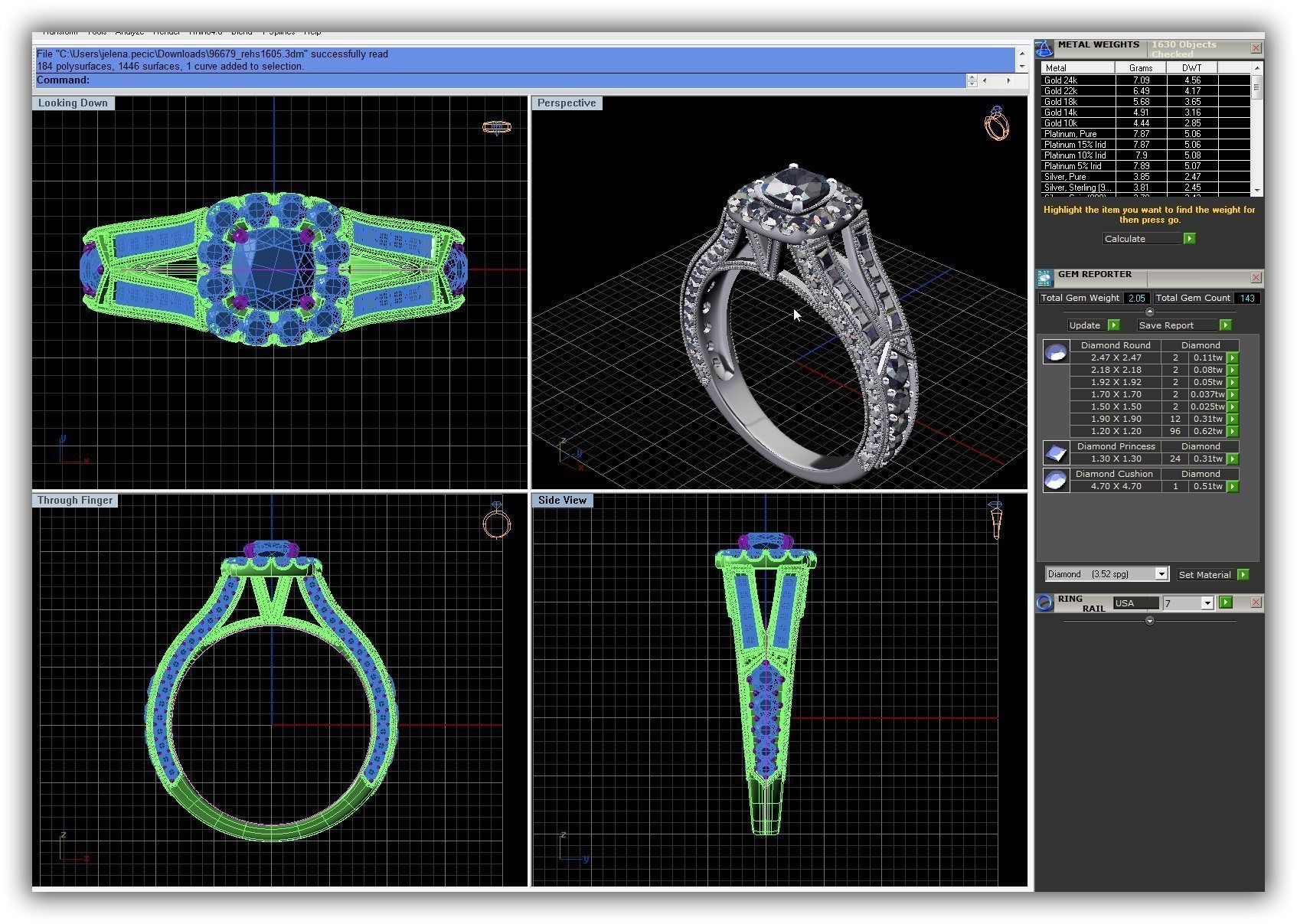Click the green arrow next to Save Report
Screen dimensions: 1297x924
(x=1225, y=325)
